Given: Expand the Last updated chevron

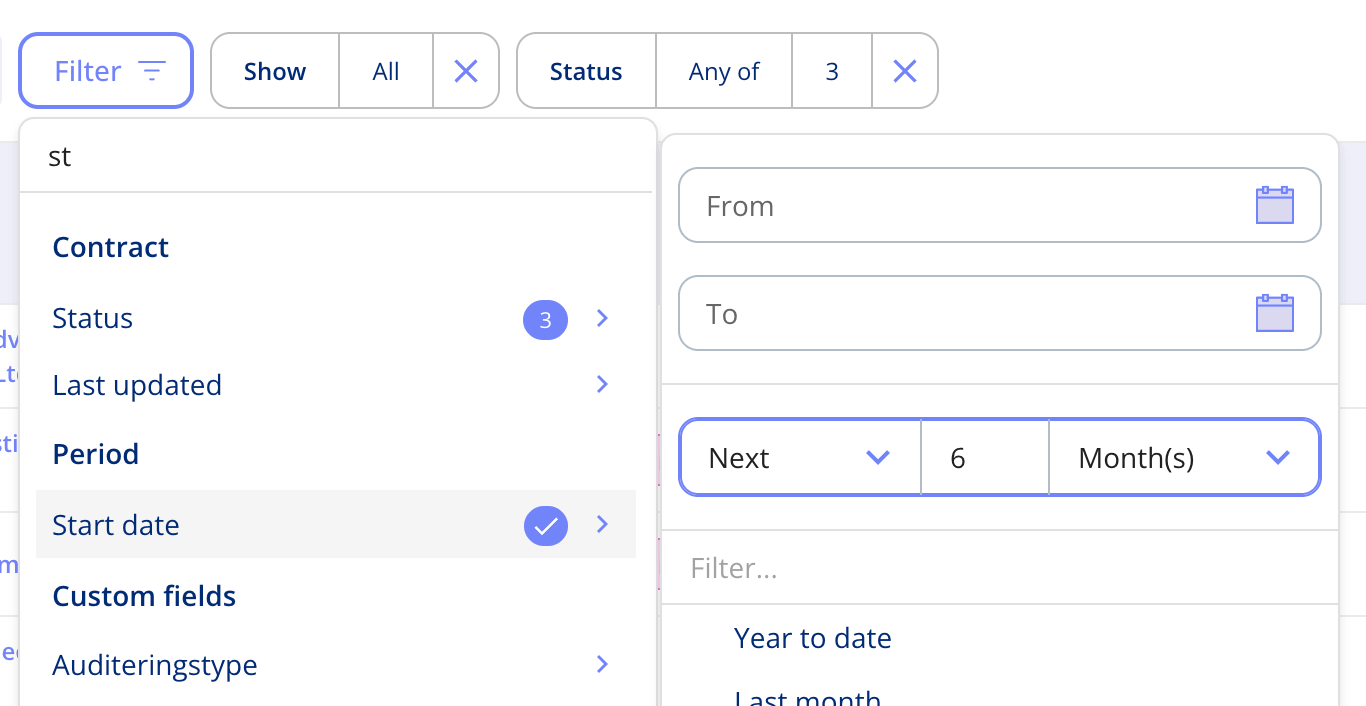Looking at the screenshot, I should (x=602, y=384).
